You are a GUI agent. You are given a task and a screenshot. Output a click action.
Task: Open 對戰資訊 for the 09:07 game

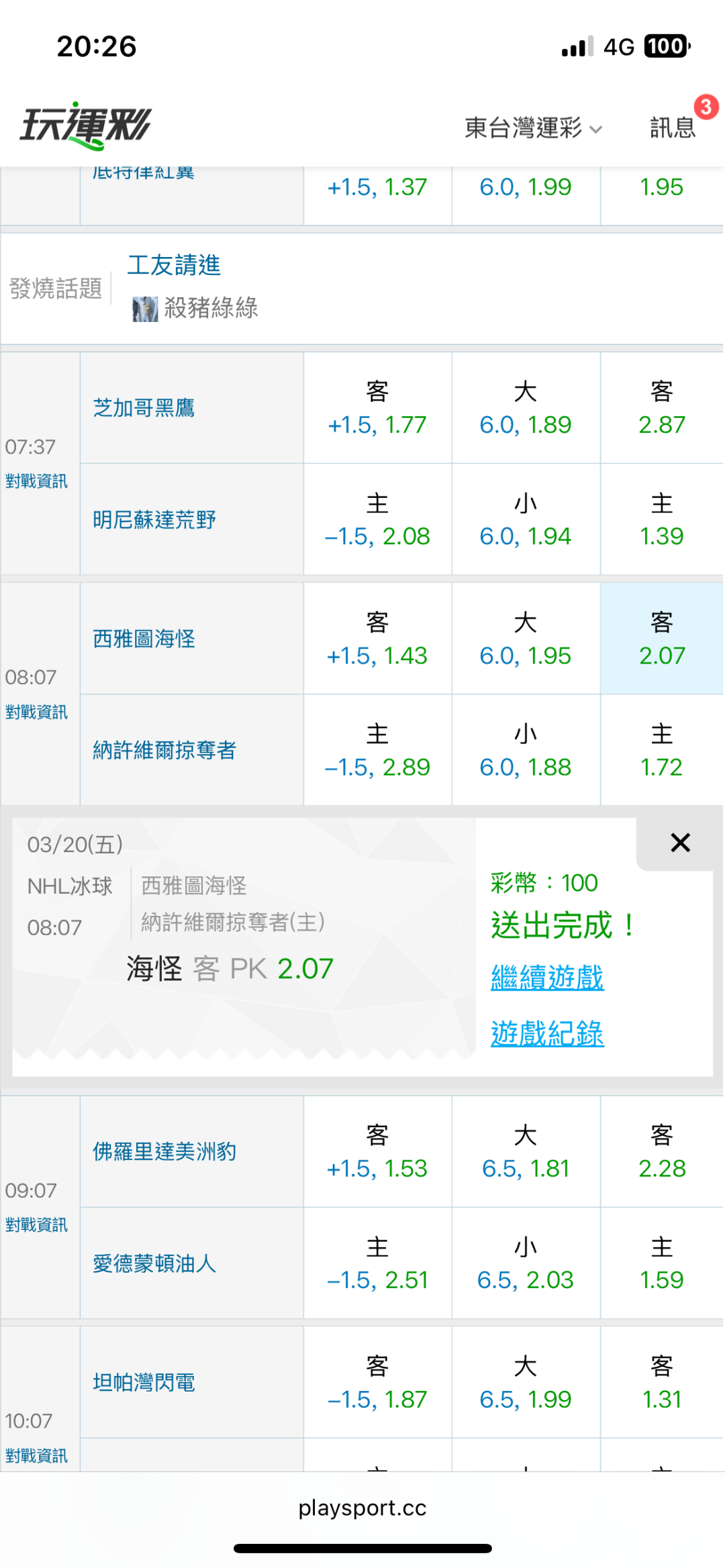tap(37, 1225)
